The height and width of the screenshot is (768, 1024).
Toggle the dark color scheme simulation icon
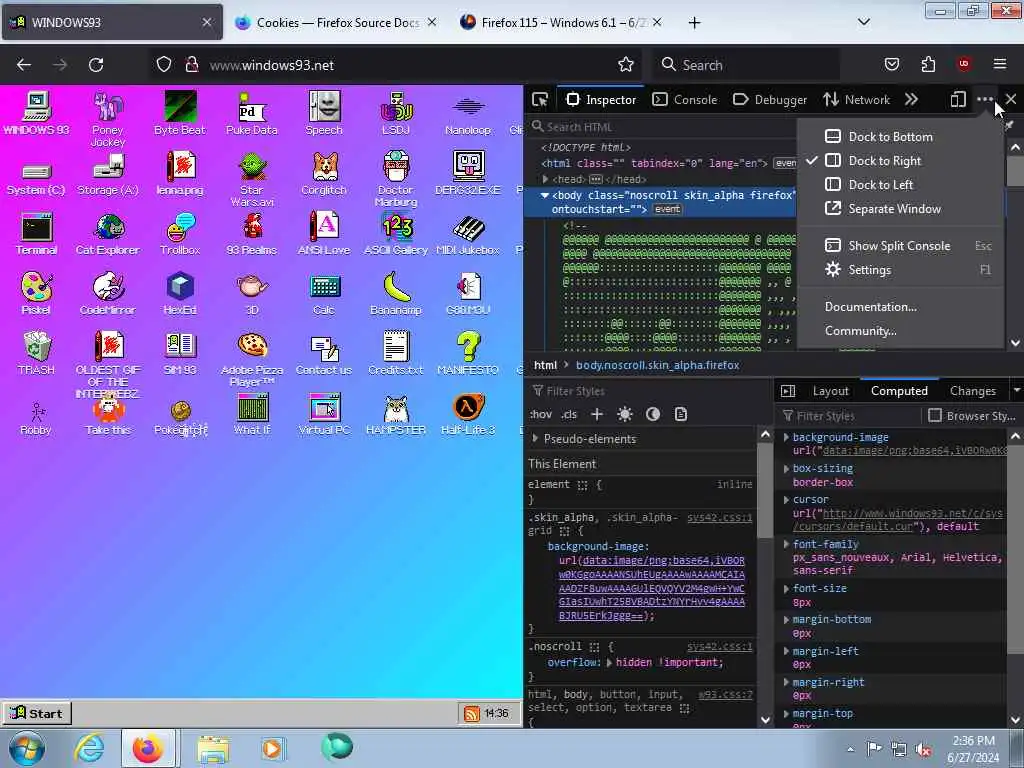point(652,414)
